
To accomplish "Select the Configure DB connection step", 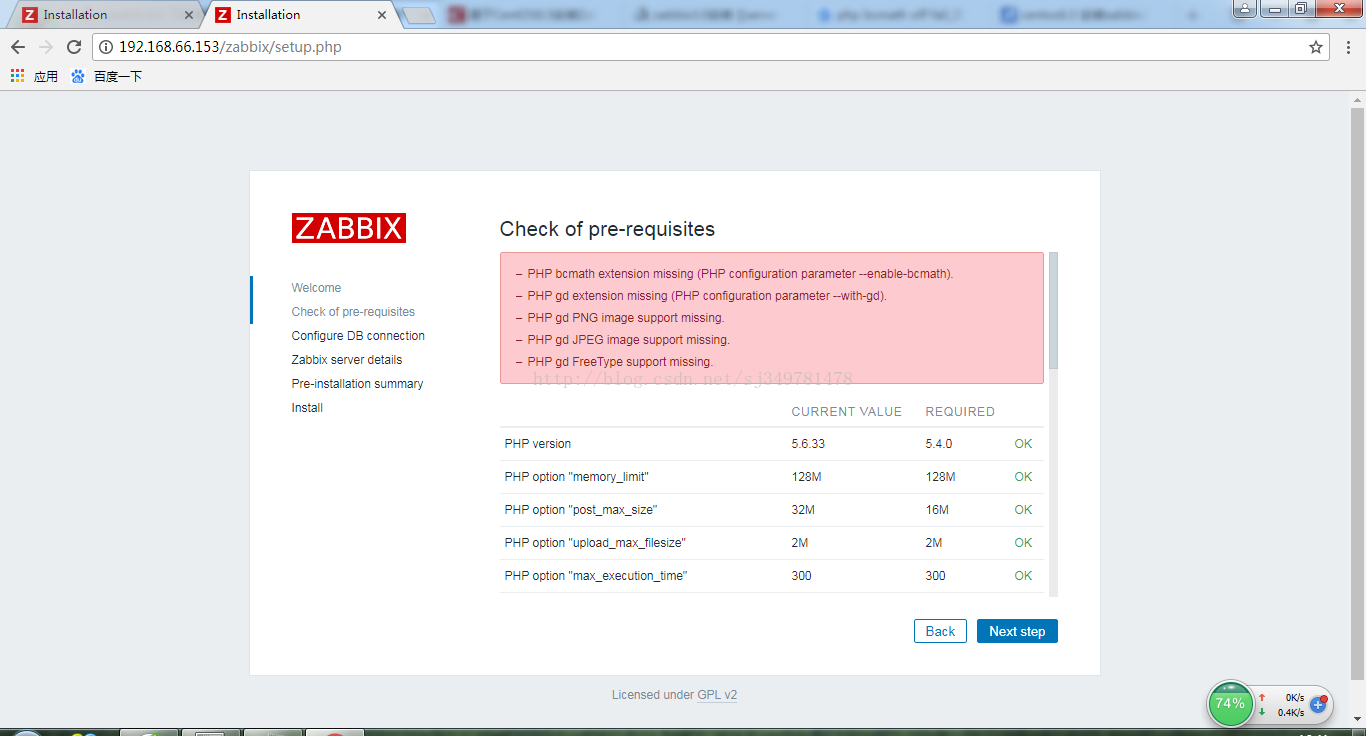I will tap(358, 336).
